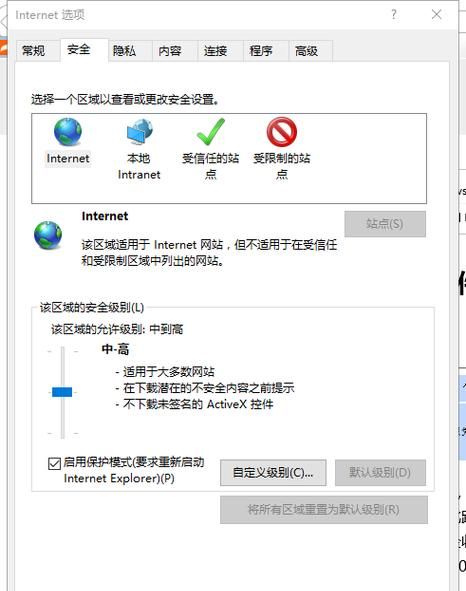Viewport: 466px width, 591px height.
Task: Click the help question mark icon
Action: point(394,15)
